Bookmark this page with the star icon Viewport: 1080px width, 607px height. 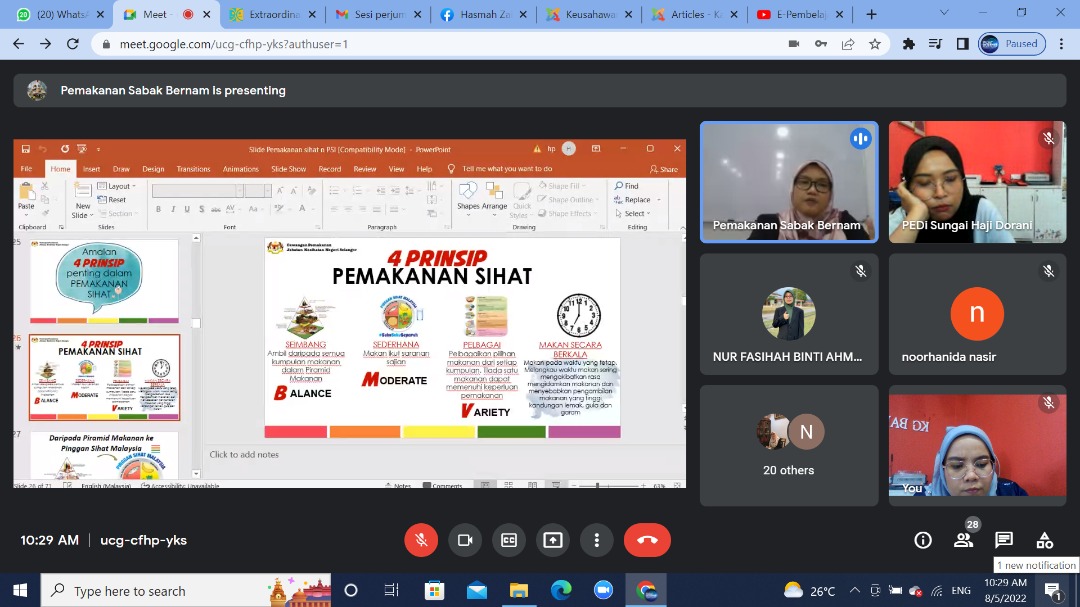(x=875, y=44)
